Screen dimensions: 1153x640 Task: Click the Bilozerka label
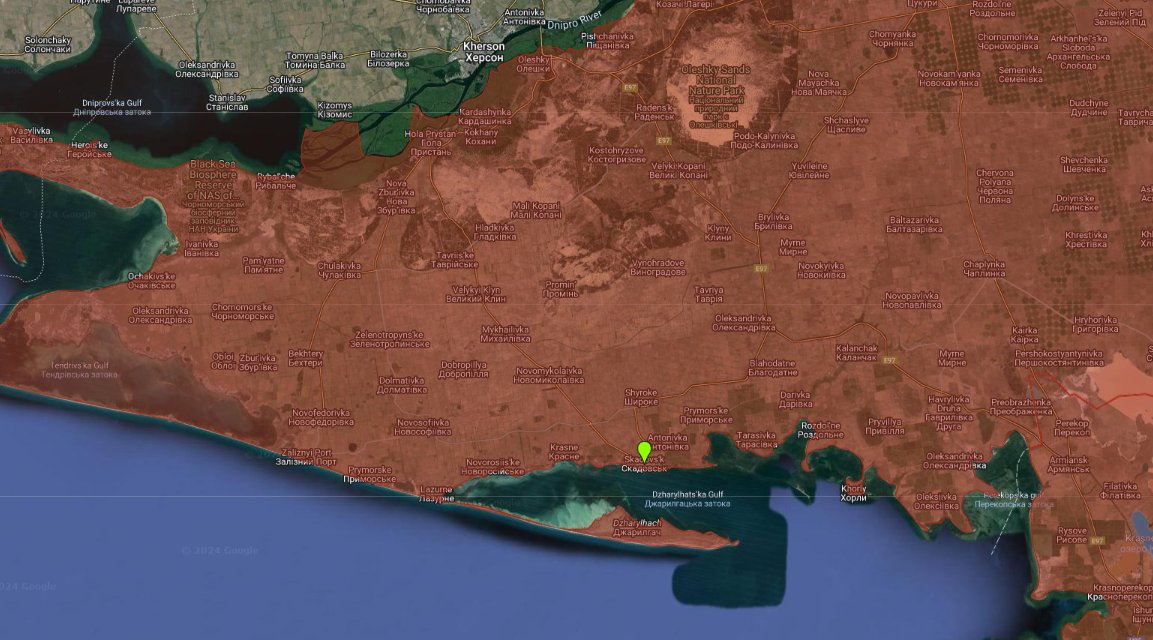(x=389, y=59)
